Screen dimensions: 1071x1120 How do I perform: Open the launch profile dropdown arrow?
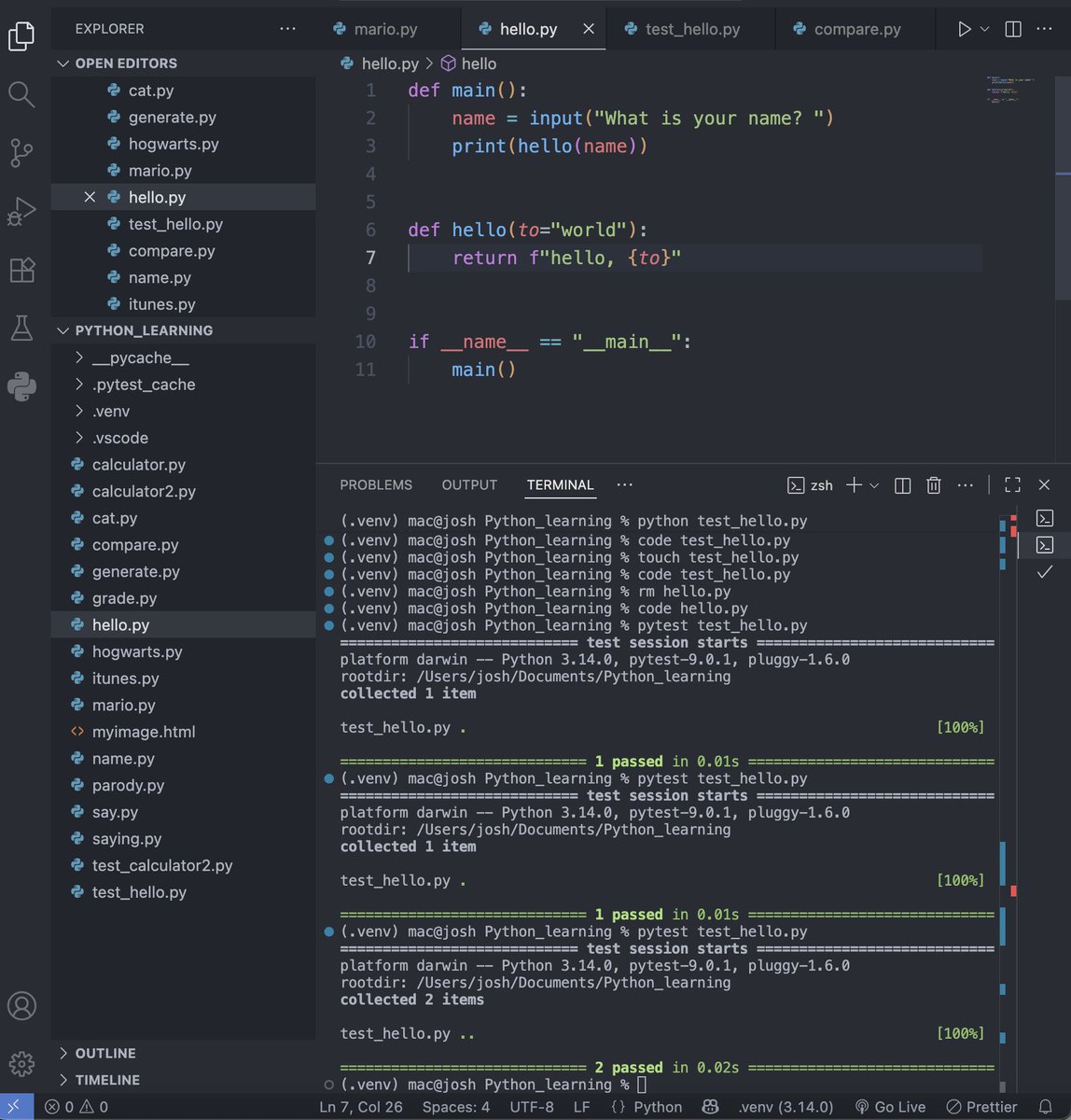pyautogui.click(x=874, y=485)
